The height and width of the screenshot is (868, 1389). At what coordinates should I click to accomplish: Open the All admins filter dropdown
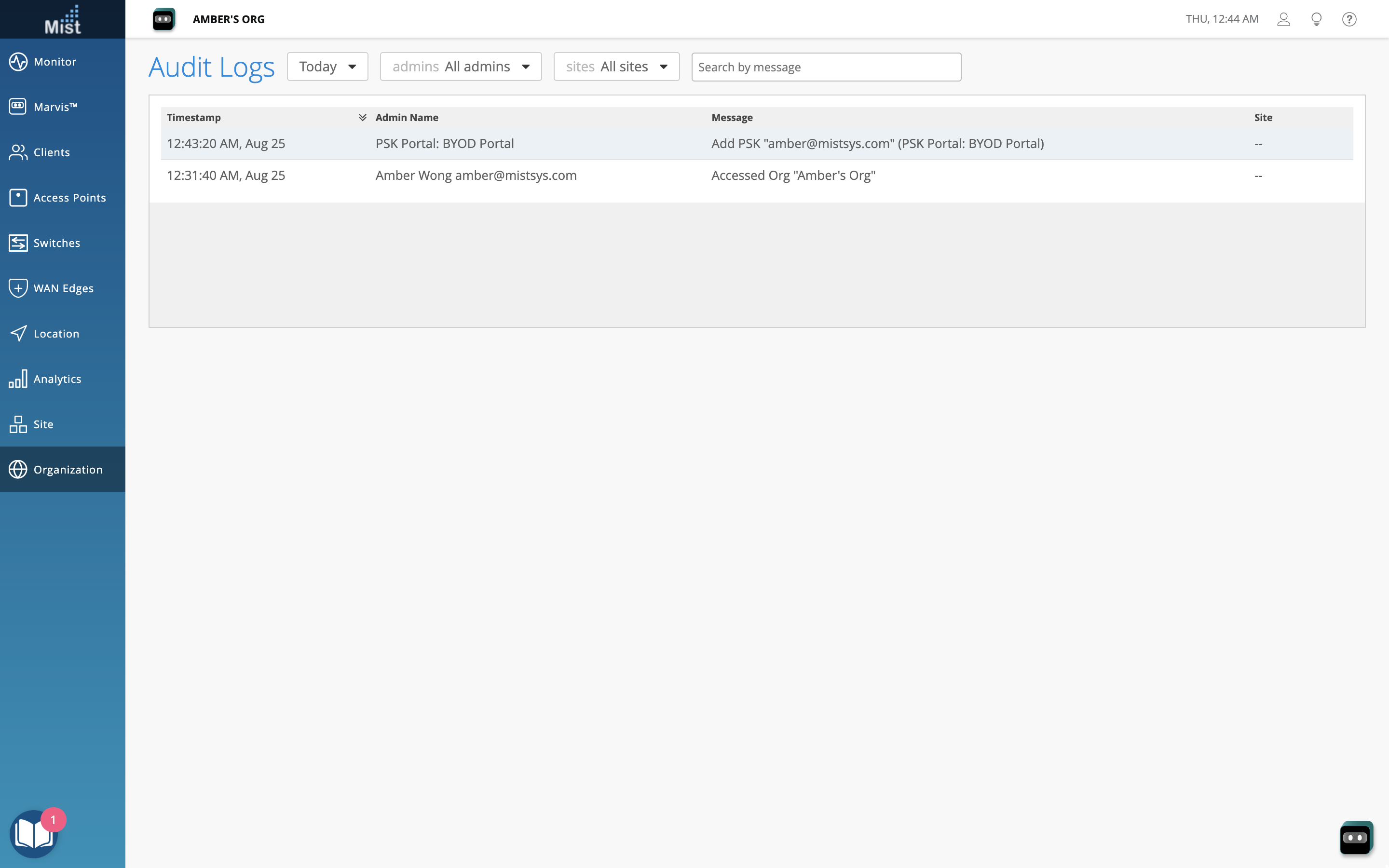coord(460,67)
